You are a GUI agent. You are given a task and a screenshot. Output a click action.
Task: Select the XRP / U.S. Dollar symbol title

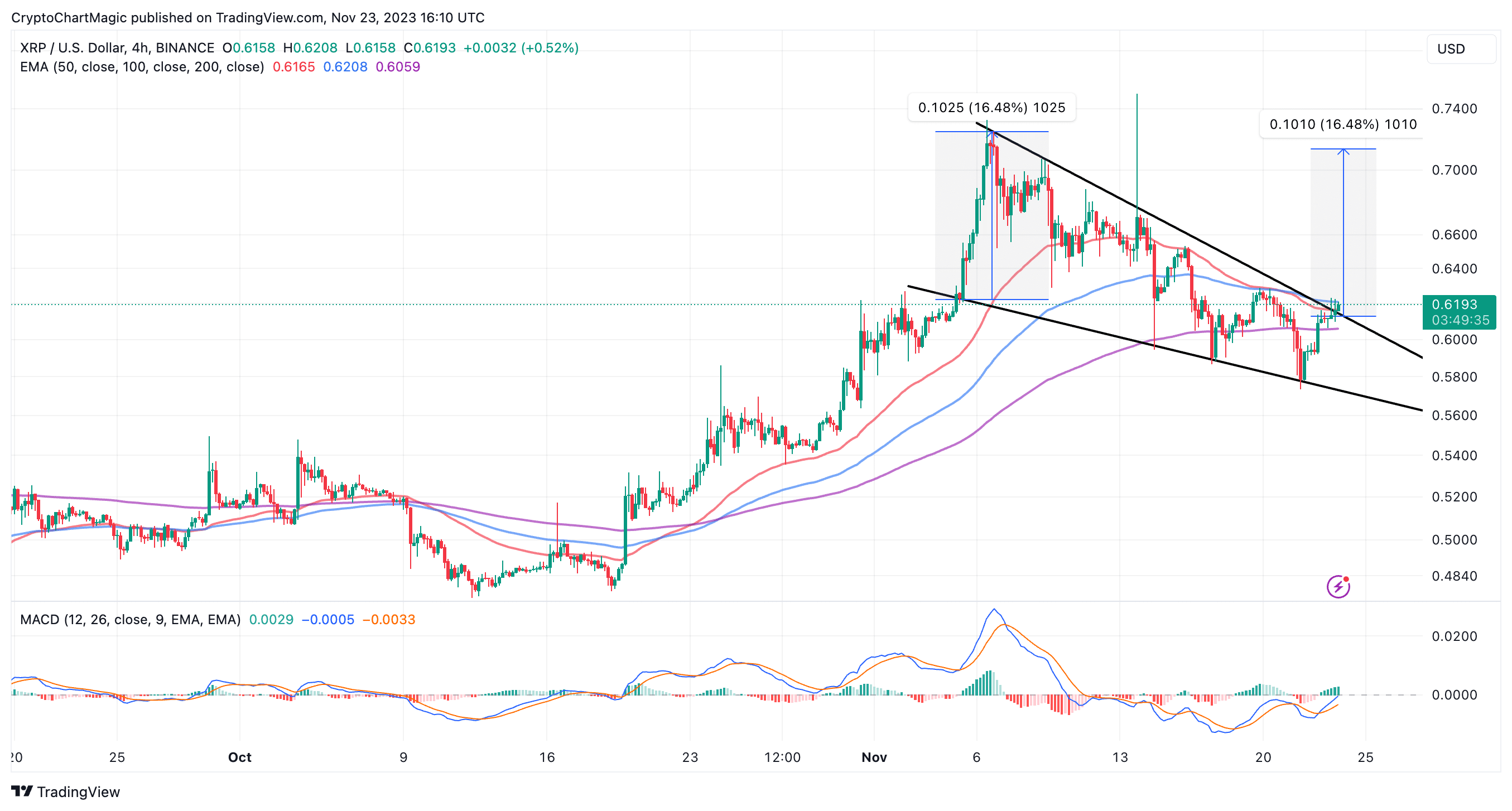117,47
